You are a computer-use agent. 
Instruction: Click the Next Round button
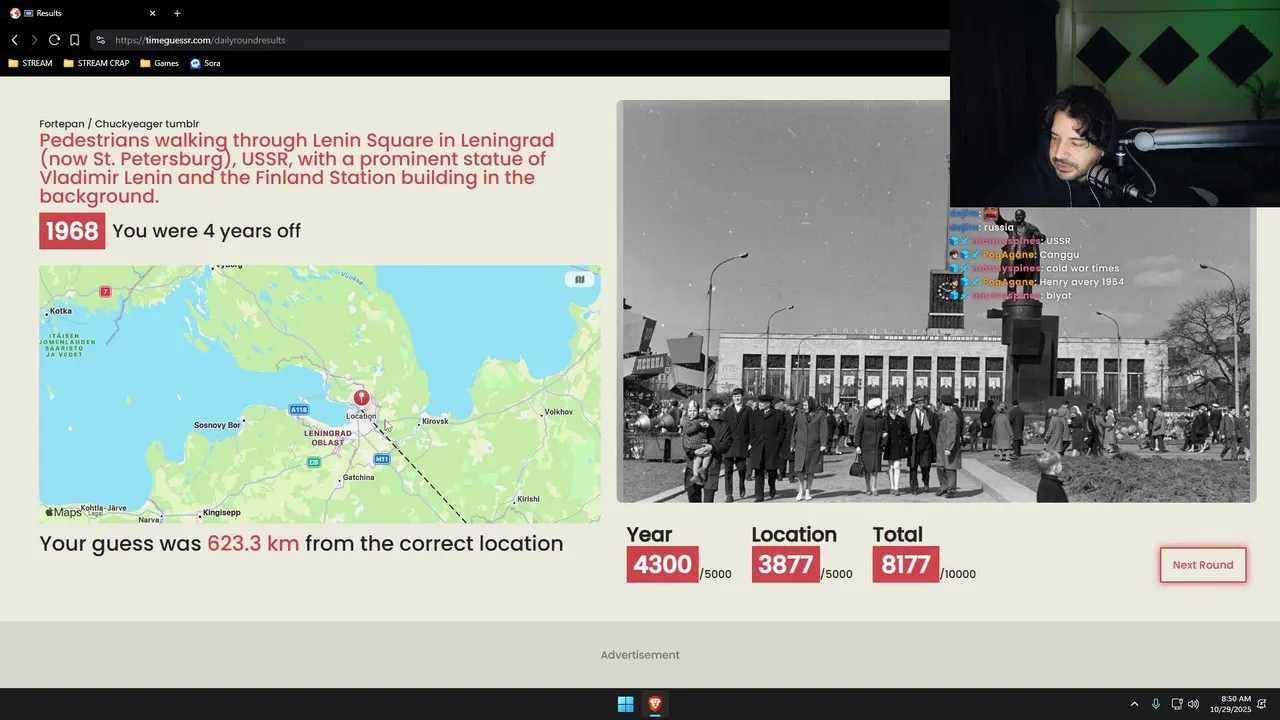pyautogui.click(x=1203, y=565)
